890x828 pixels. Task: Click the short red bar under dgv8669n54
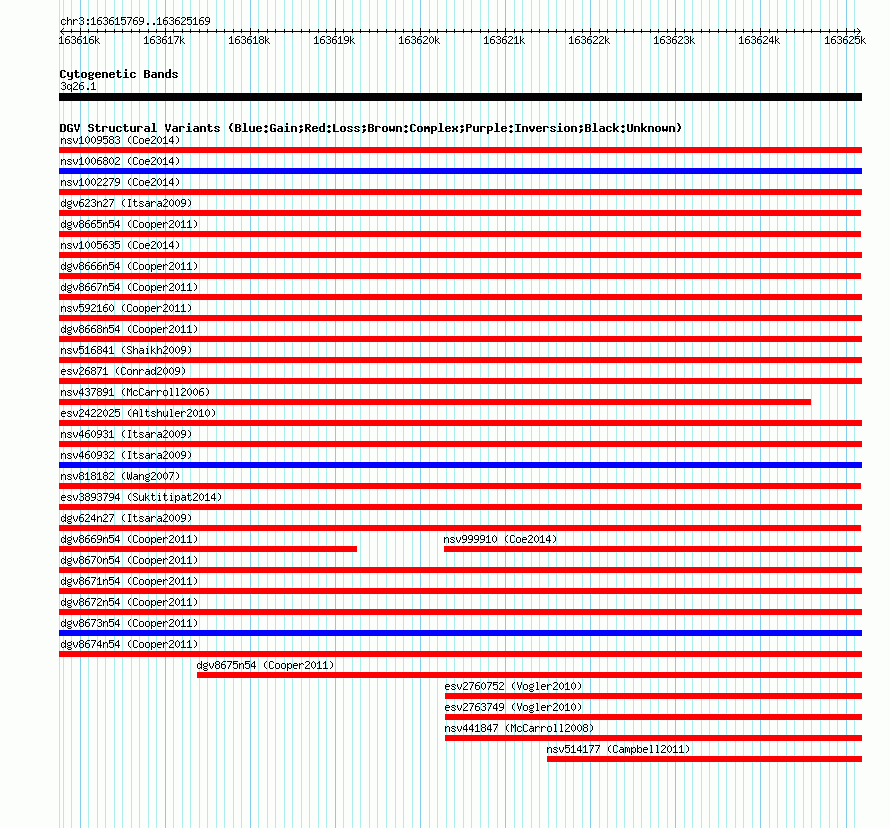click(208, 549)
